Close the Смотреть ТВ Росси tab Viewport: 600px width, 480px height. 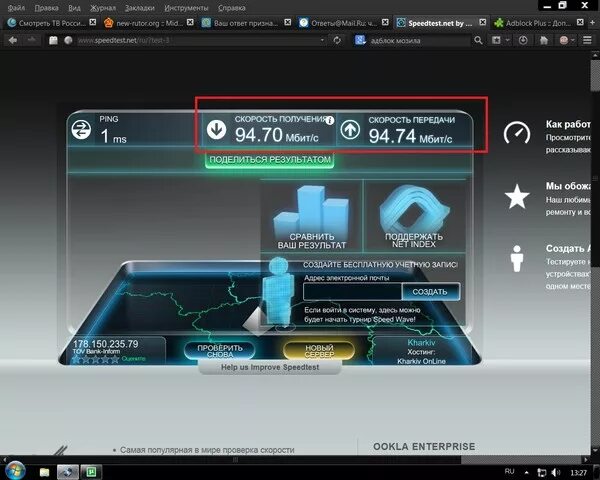(93, 22)
